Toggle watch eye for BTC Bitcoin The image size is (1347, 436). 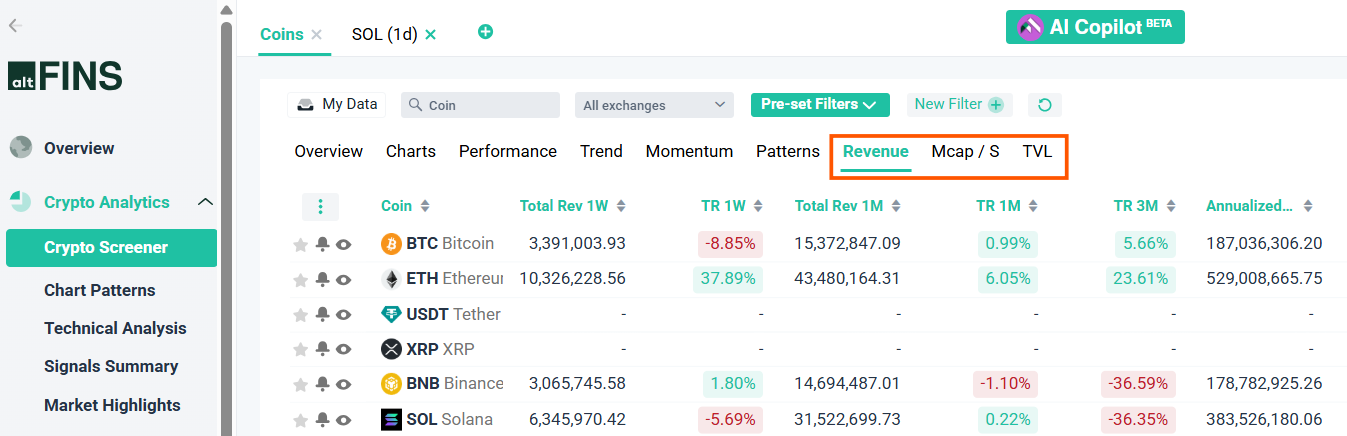(344, 244)
